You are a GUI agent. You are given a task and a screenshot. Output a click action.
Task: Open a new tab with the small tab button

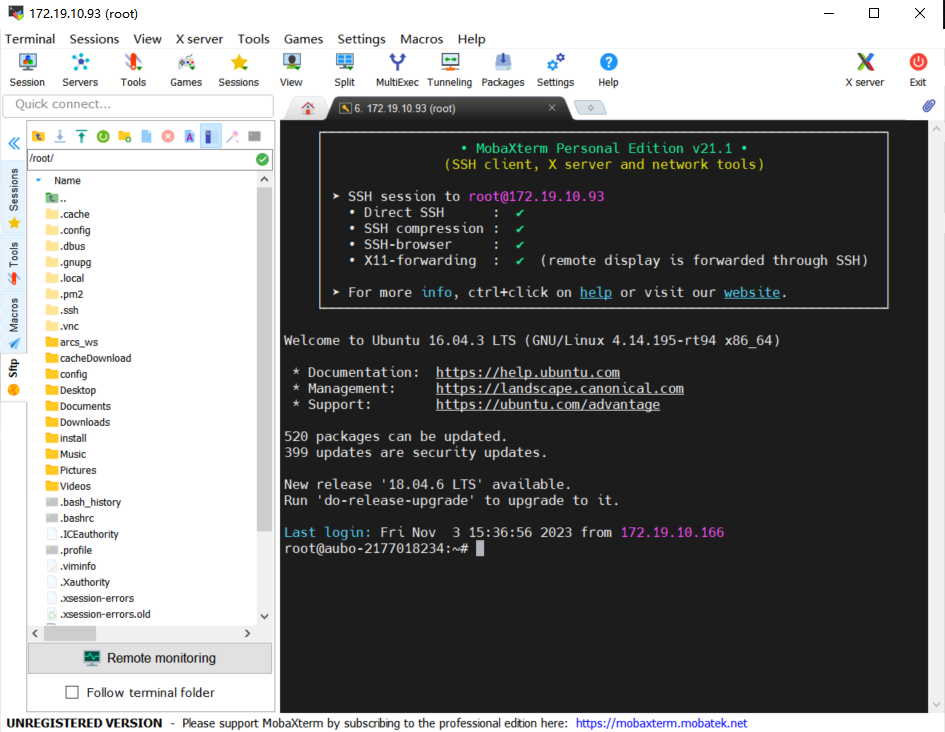590,108
